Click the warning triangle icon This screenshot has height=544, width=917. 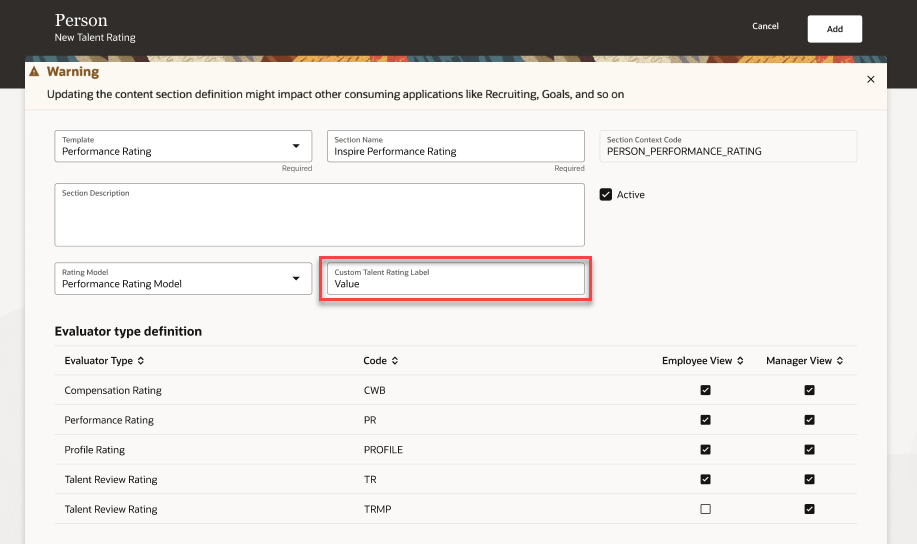coord(35,71)
